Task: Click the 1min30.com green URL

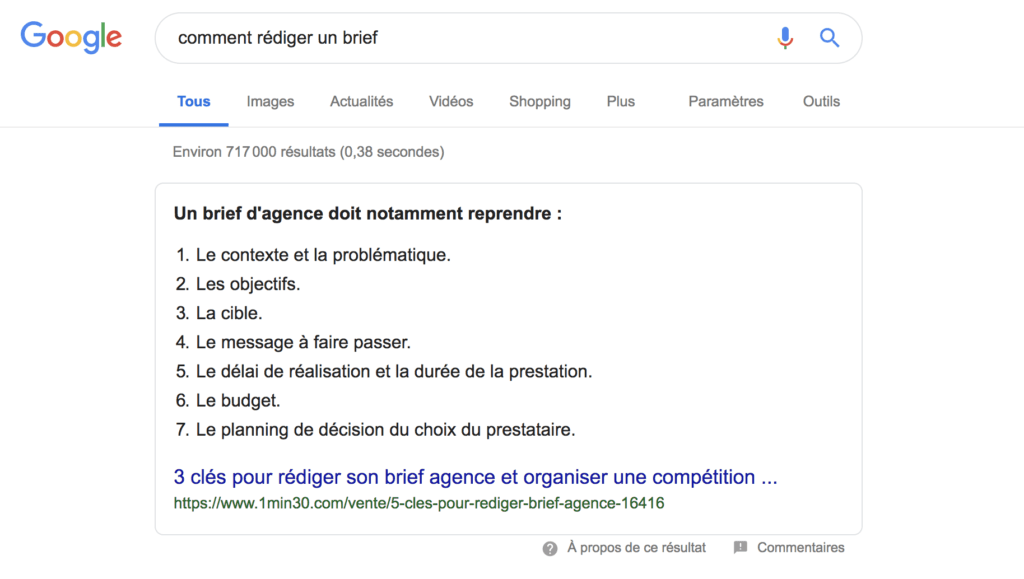Action: (419, 503)
